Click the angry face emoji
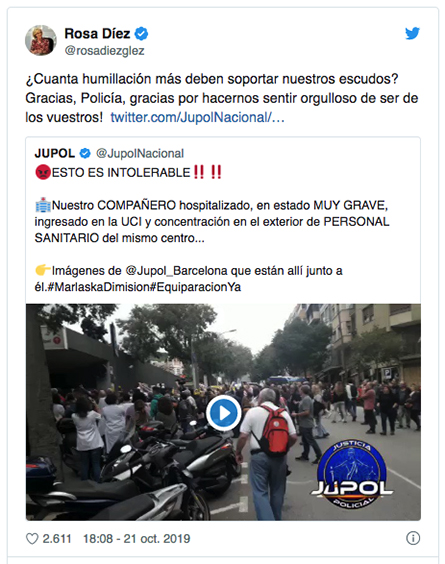 coord(43,172)
